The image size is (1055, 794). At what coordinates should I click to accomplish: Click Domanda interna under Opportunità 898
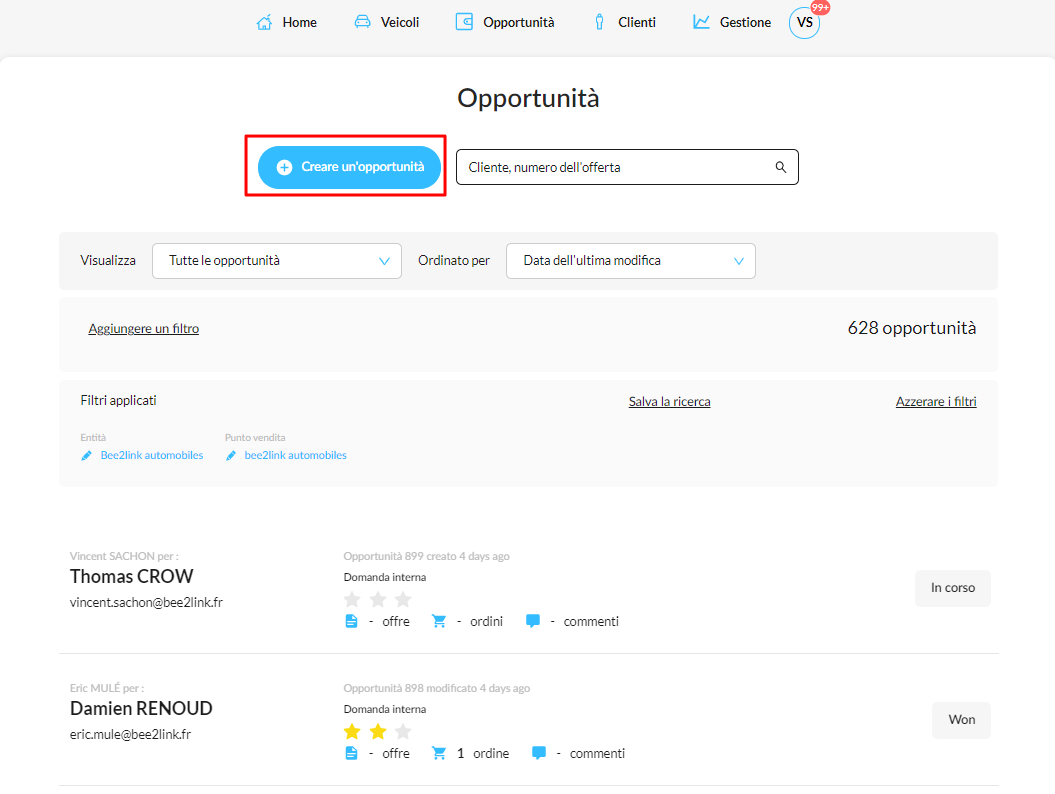pyautogui.click(x=385, y=709)
